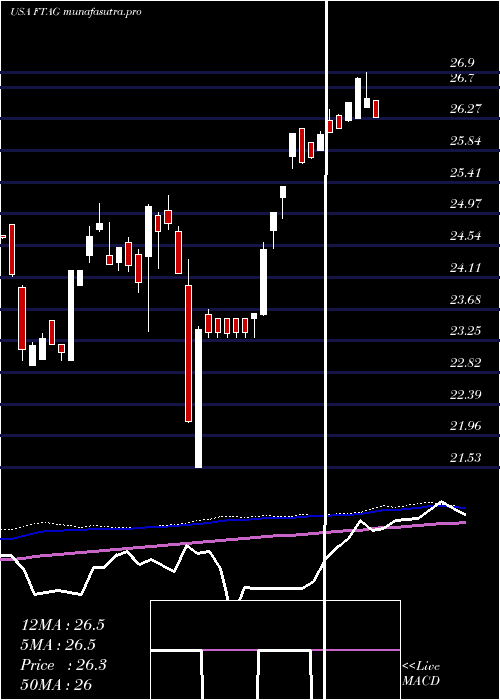Viewport: 500px width, 700px height.
Task: Click the 26.27 price level label
Action: [466, 109]
